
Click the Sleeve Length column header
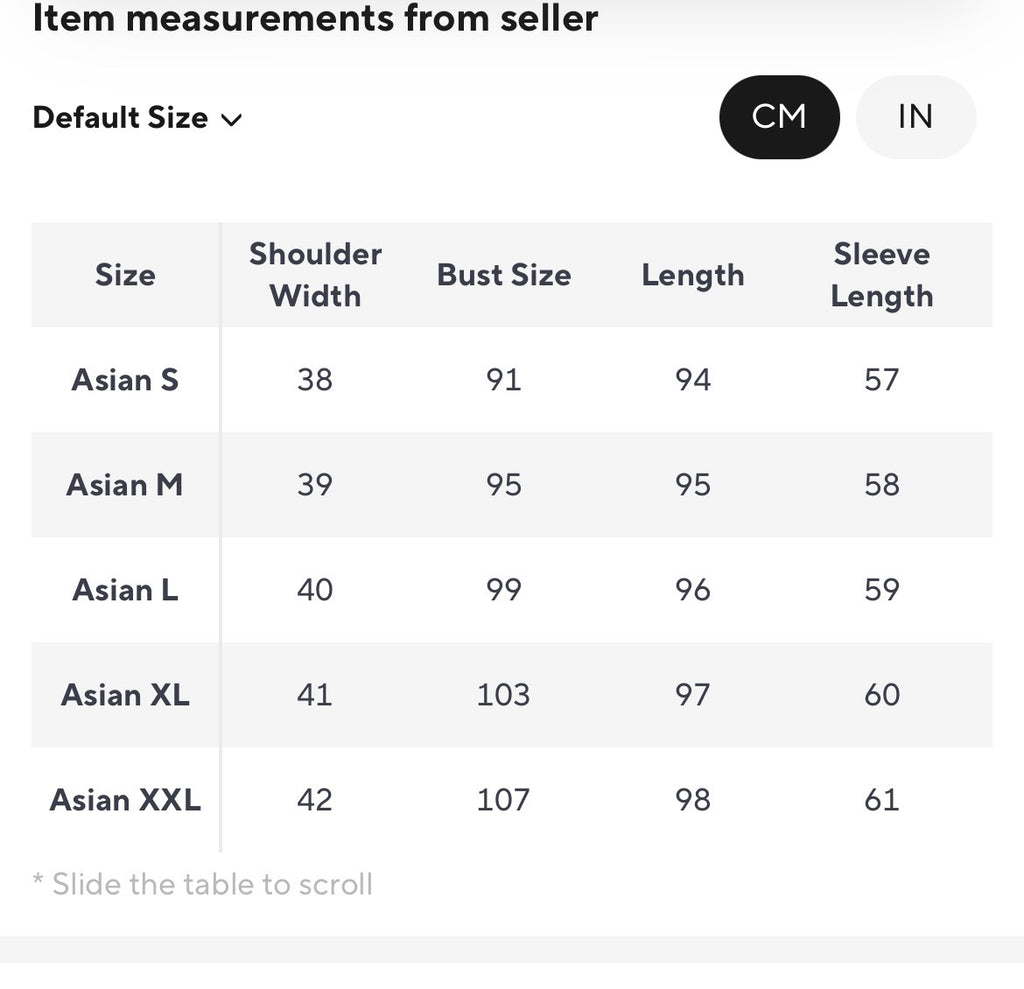tap(882, 275)
